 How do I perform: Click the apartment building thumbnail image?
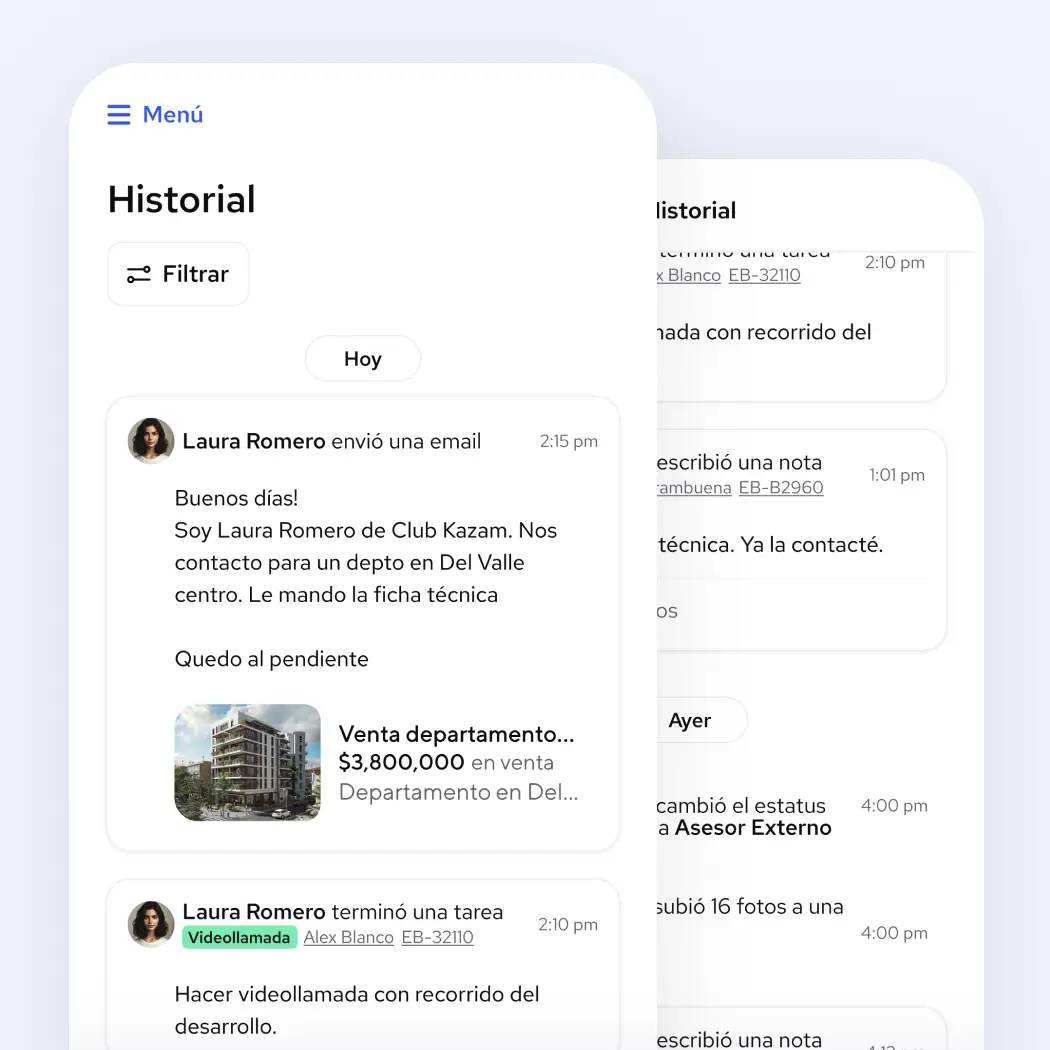247,762
